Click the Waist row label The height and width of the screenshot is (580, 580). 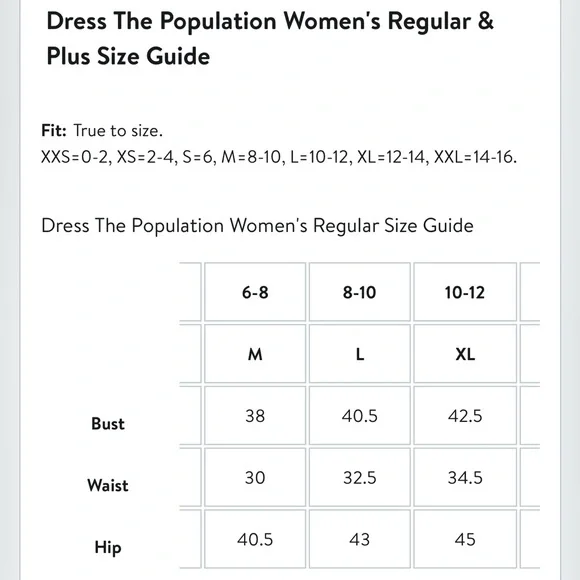pyautogui.click(x=108, y=485)
